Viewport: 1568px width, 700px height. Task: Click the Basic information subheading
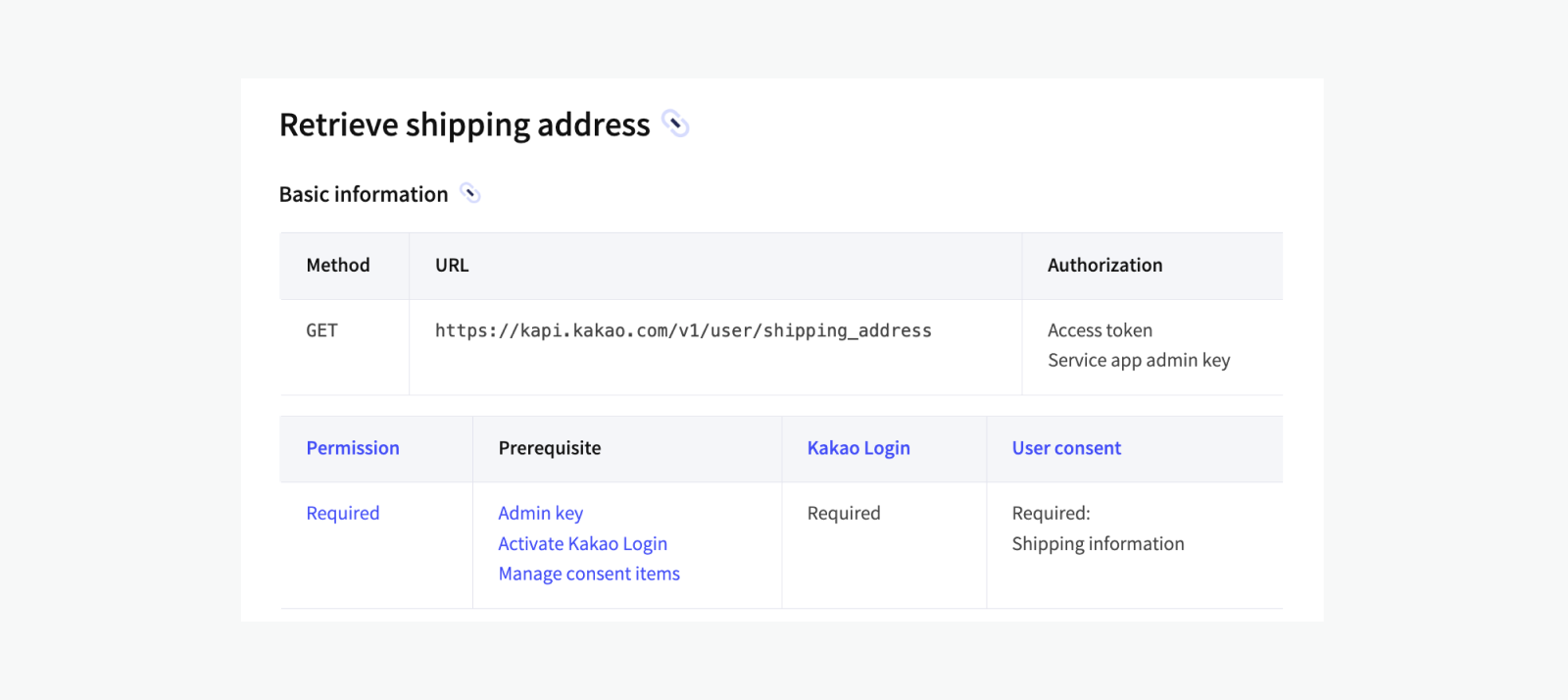coord(364,194)
